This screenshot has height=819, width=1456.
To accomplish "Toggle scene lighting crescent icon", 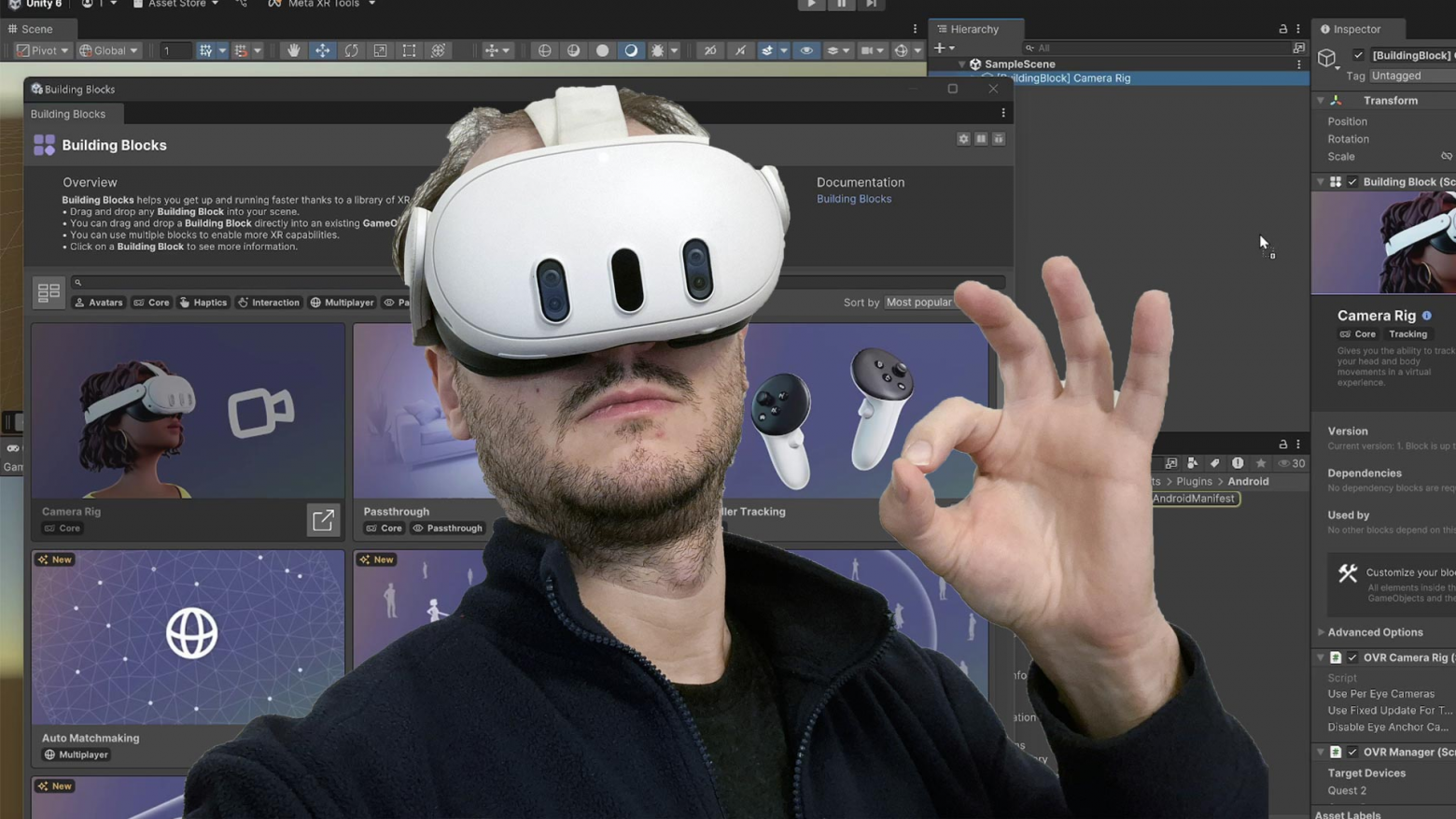I will [x=631, y=50].
